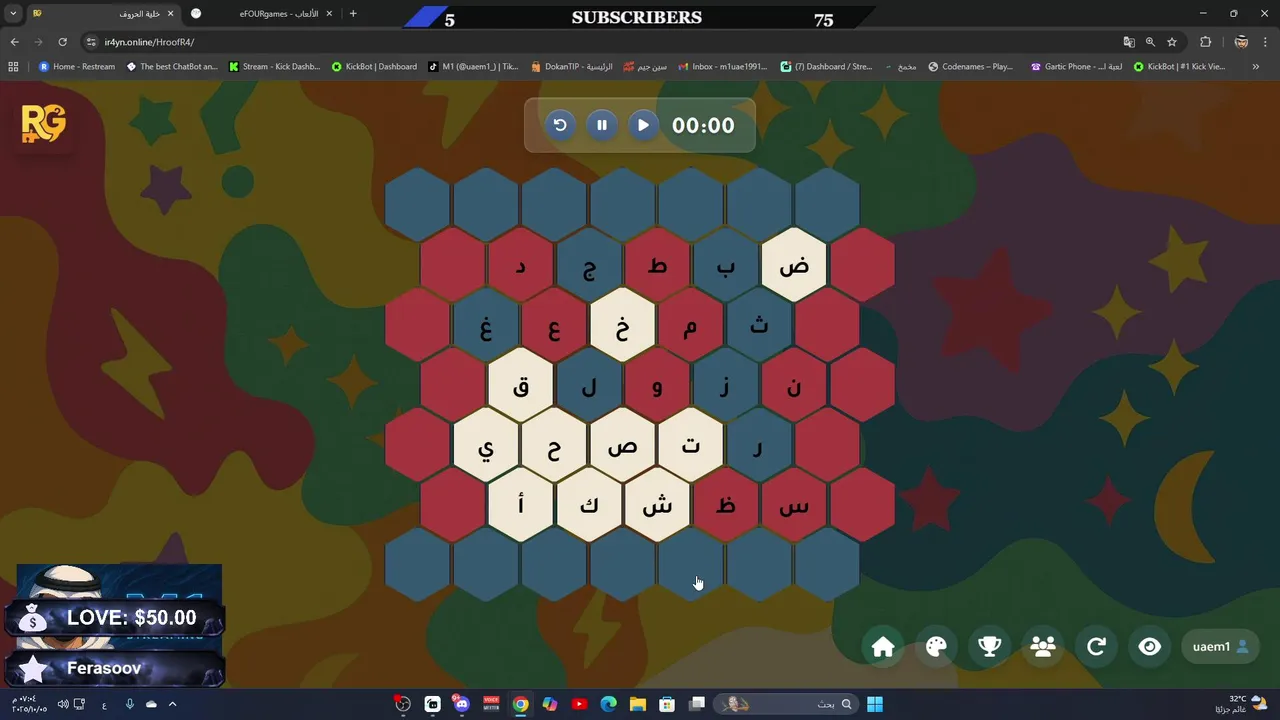This screenshot has height=720, width=1280.
Task: Click the refresh board icon near uaem1
Action: tap(1096, 647)
